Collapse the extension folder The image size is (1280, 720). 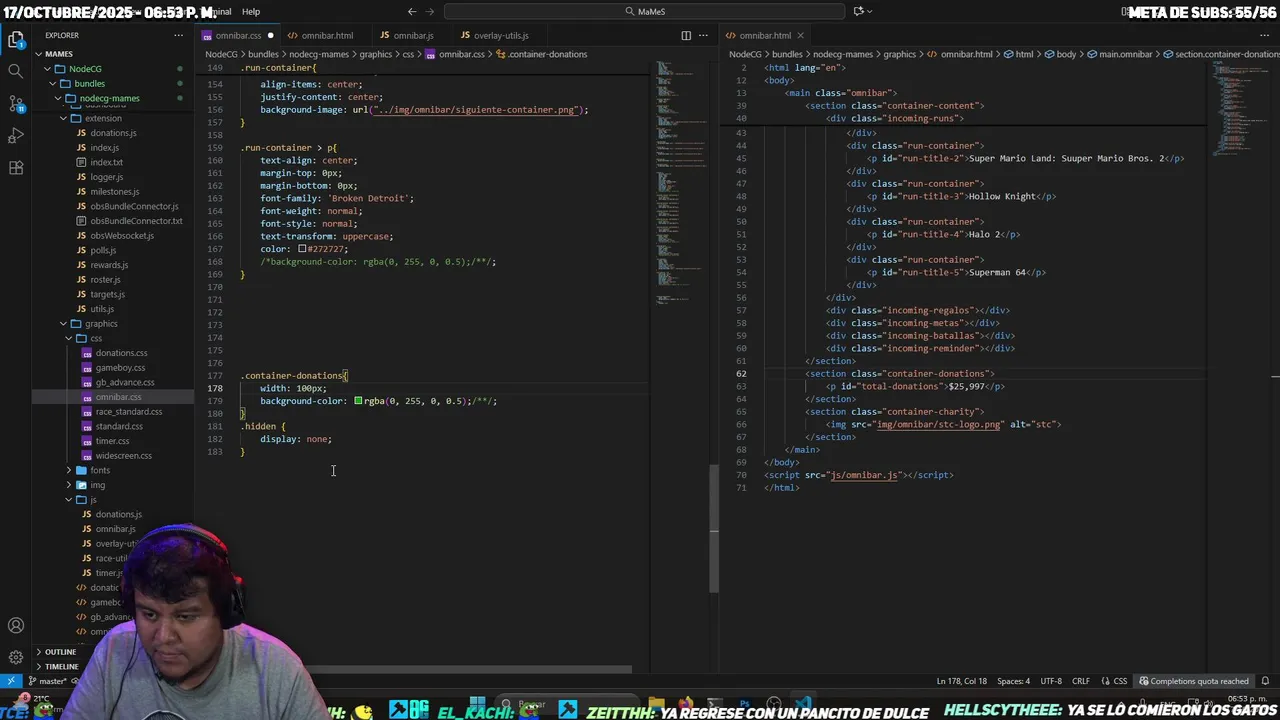[102, 118]
